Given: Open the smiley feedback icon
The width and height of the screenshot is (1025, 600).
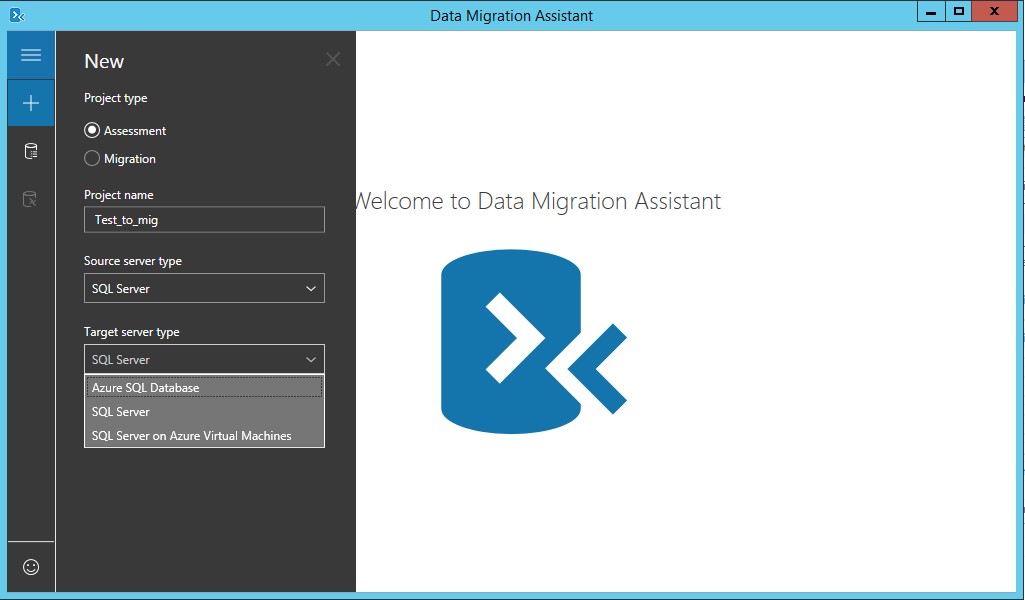Looking at the screenshot, I should coord(31,567).
